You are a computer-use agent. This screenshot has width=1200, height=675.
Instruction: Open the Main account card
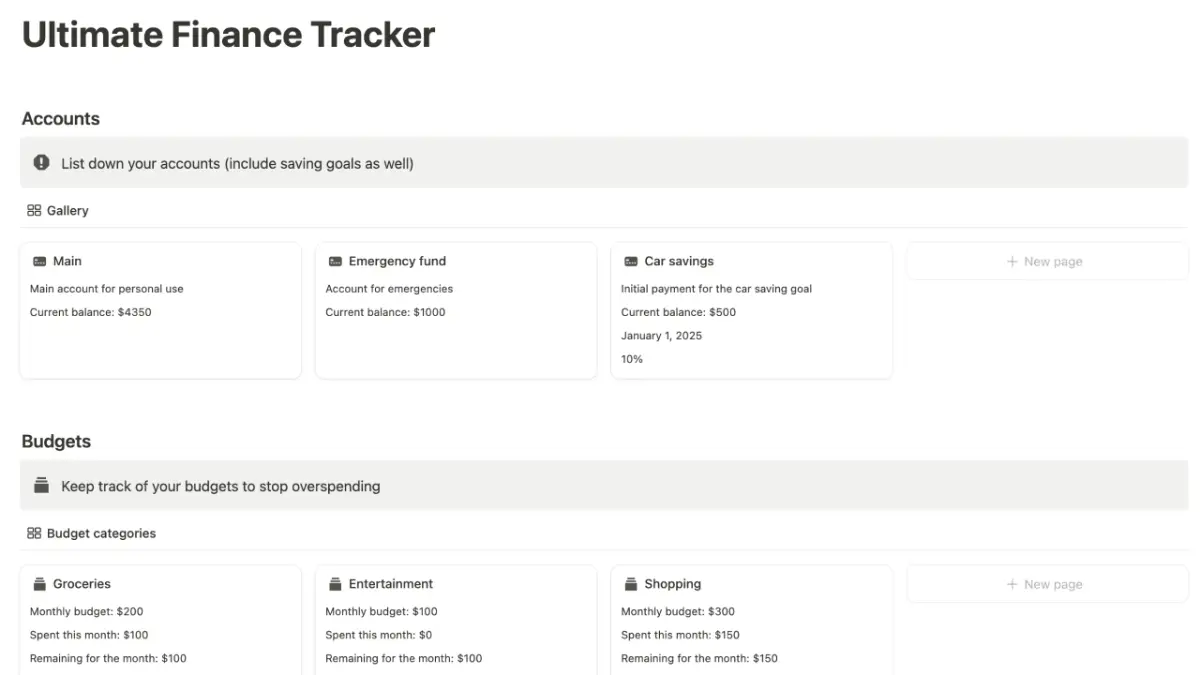160,310
